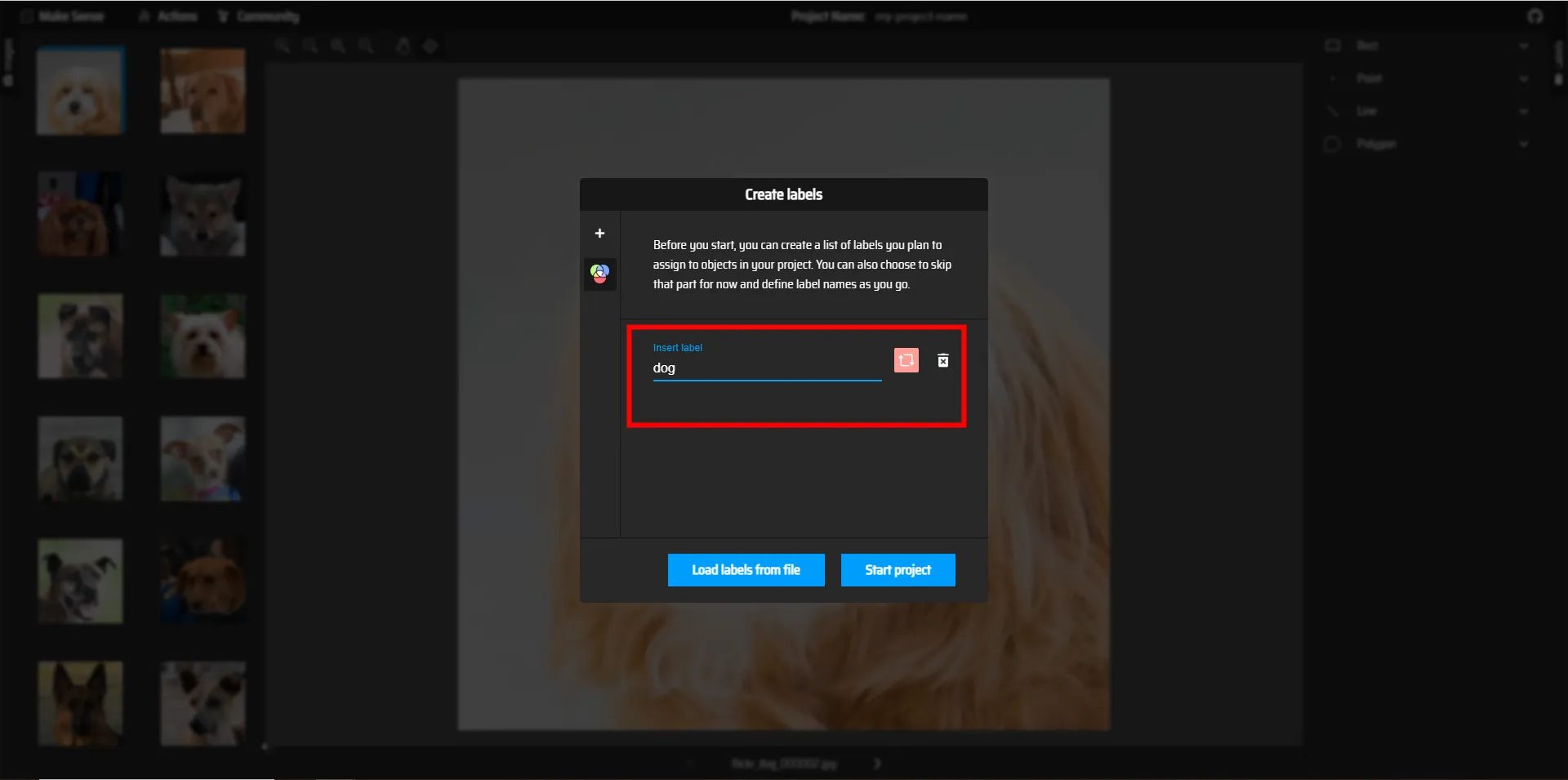Select the German shepherd thumbnail at the bottom
Screen dimensions: 1568x780
coord(80,703)
